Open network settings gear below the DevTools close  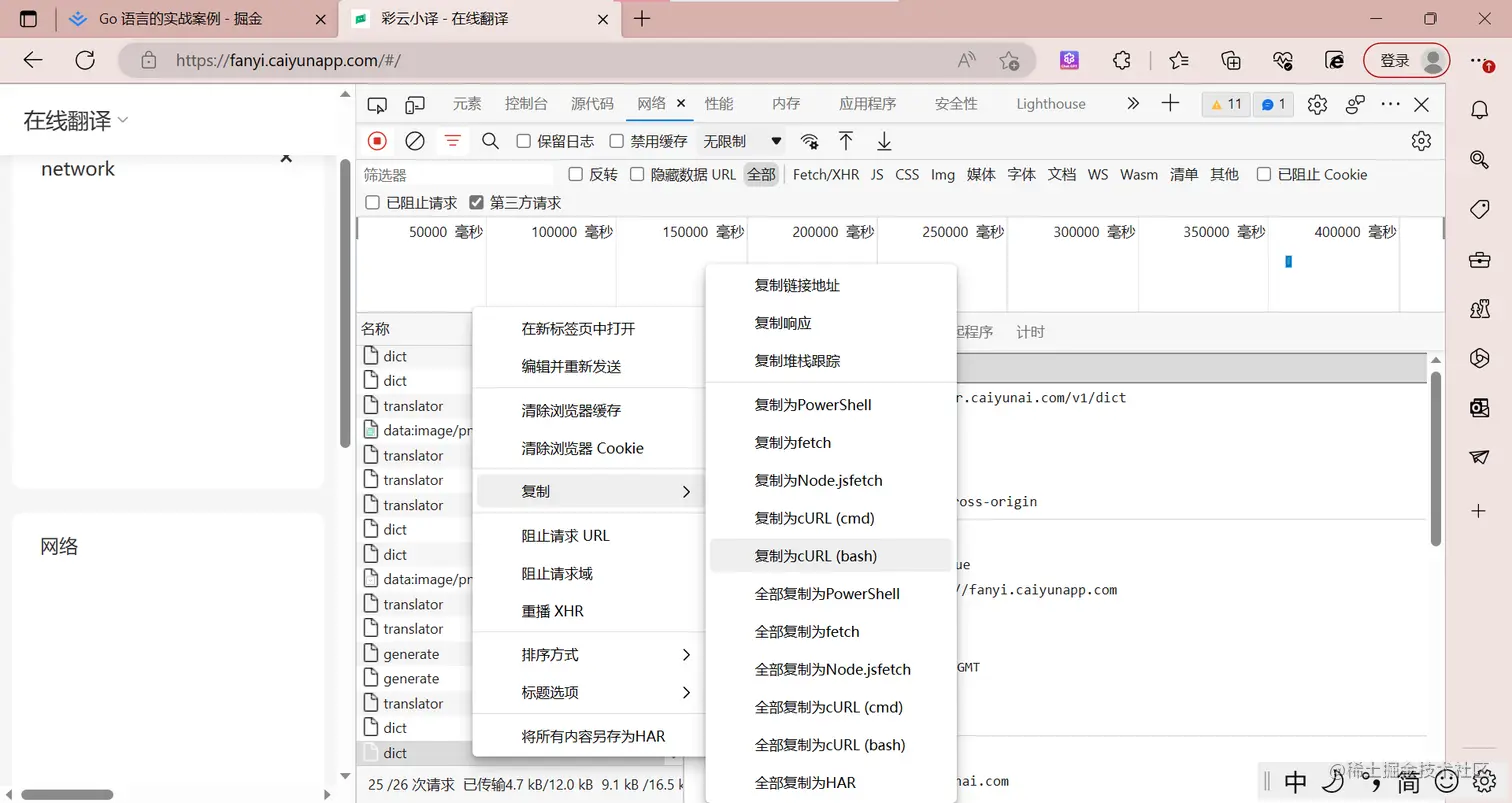click(x=1421, y=141)
